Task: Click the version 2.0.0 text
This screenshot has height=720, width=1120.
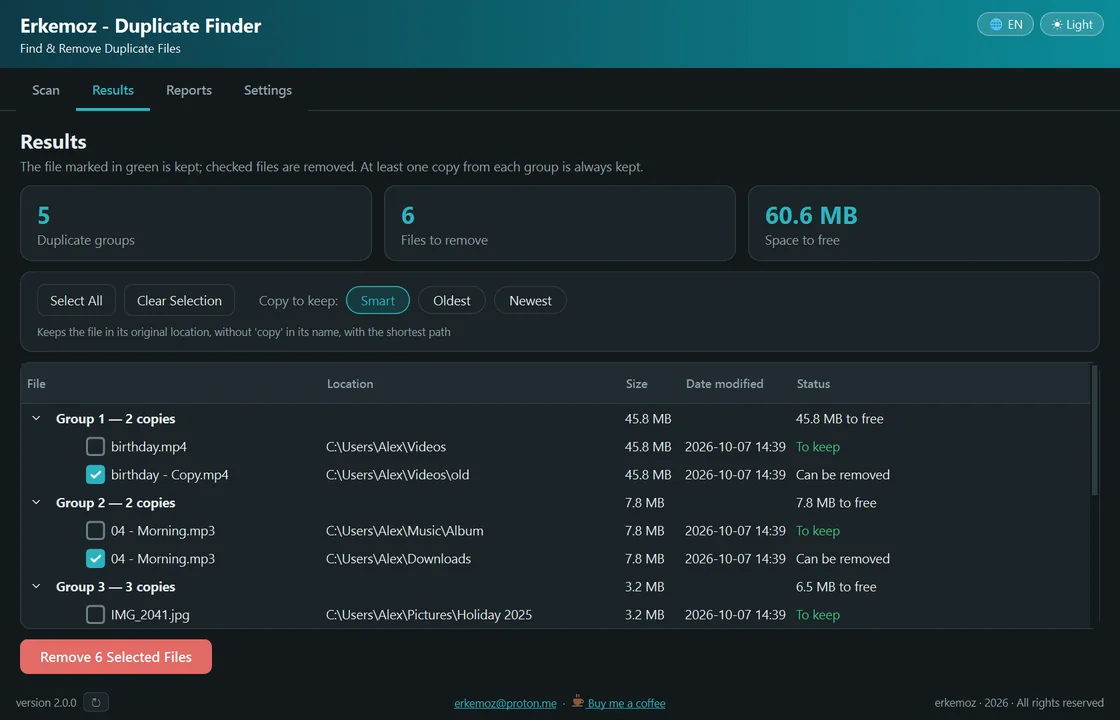Action: [x=46, y=703]
